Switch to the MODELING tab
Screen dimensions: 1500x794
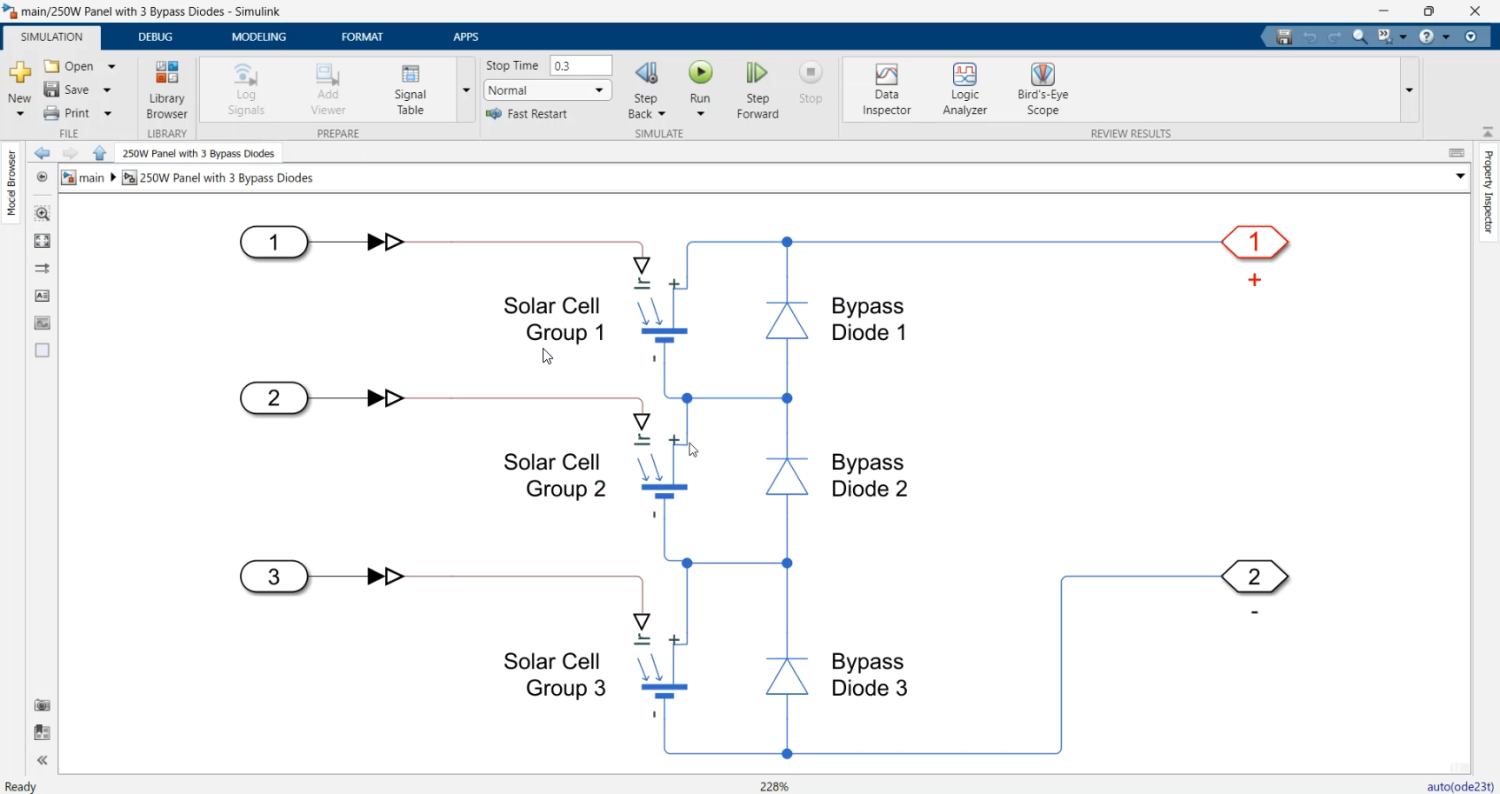(x=258, y=37)
